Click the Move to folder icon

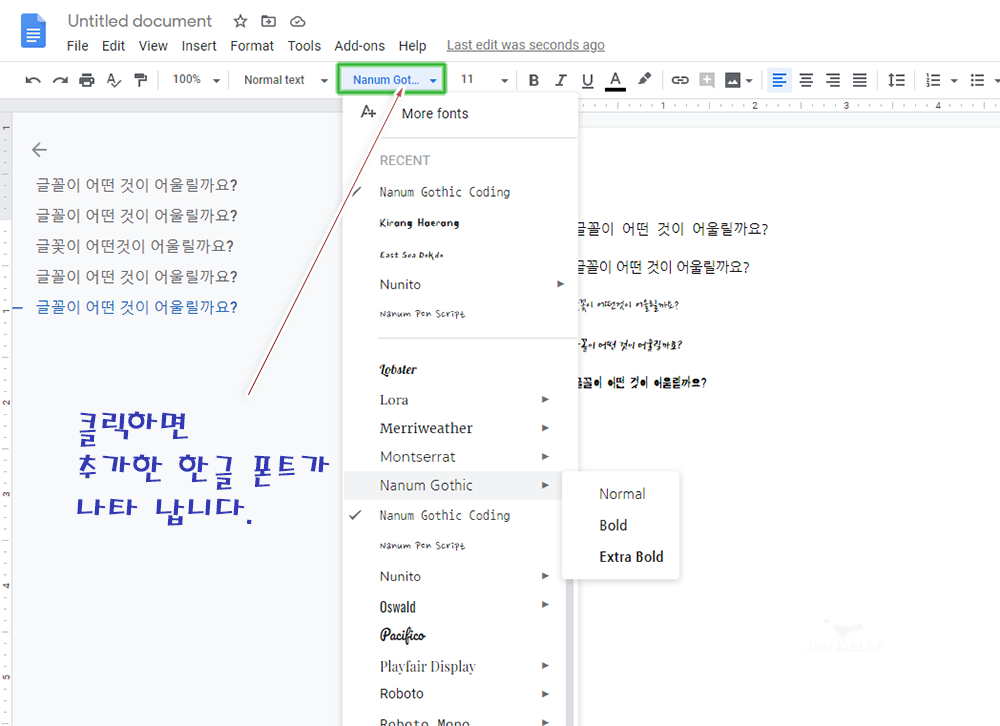[x=268, y=21]
